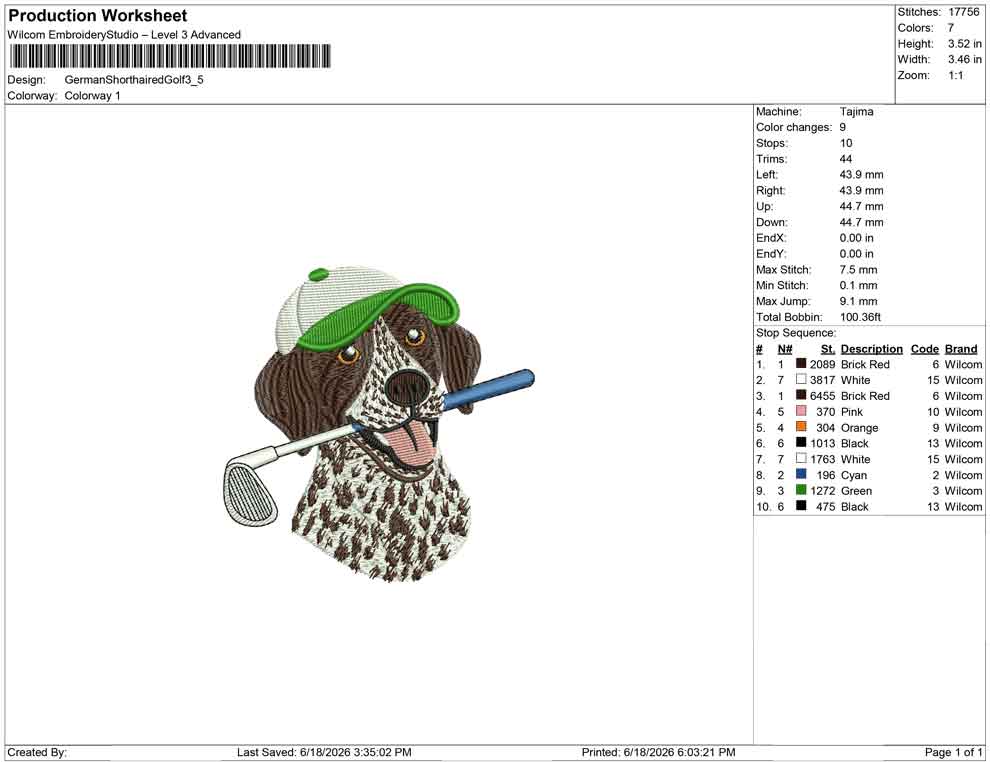Screen dimensions: 990x762
Task: Click the Height value '3.52 in'
Action: [x=964, y=44]
